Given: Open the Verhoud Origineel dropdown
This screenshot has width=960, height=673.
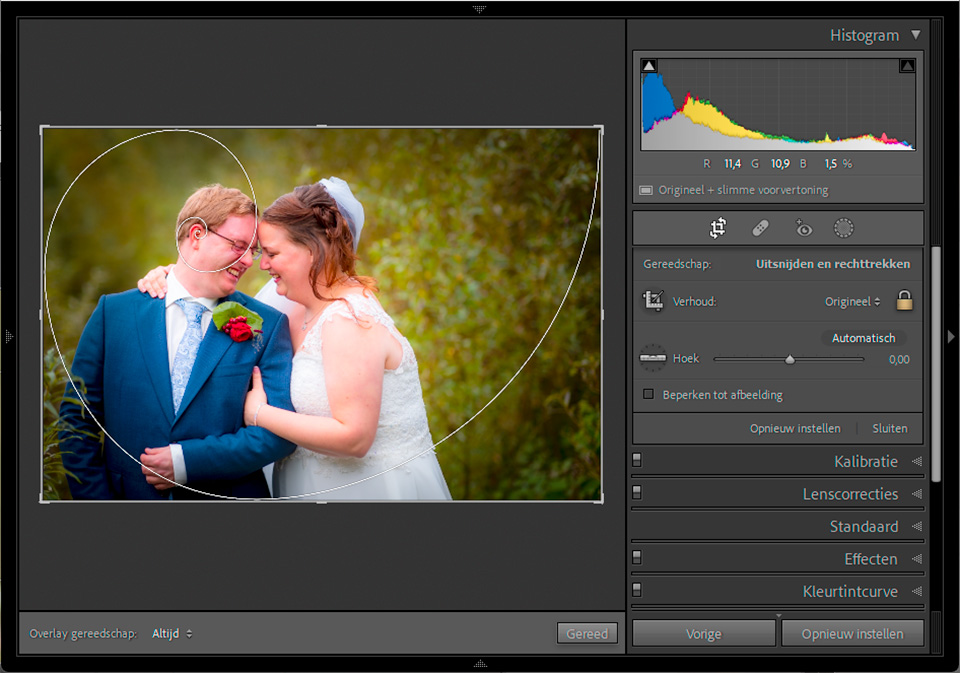Looking at the screenshot, I should pyautogui.click(x=852, y=301).
